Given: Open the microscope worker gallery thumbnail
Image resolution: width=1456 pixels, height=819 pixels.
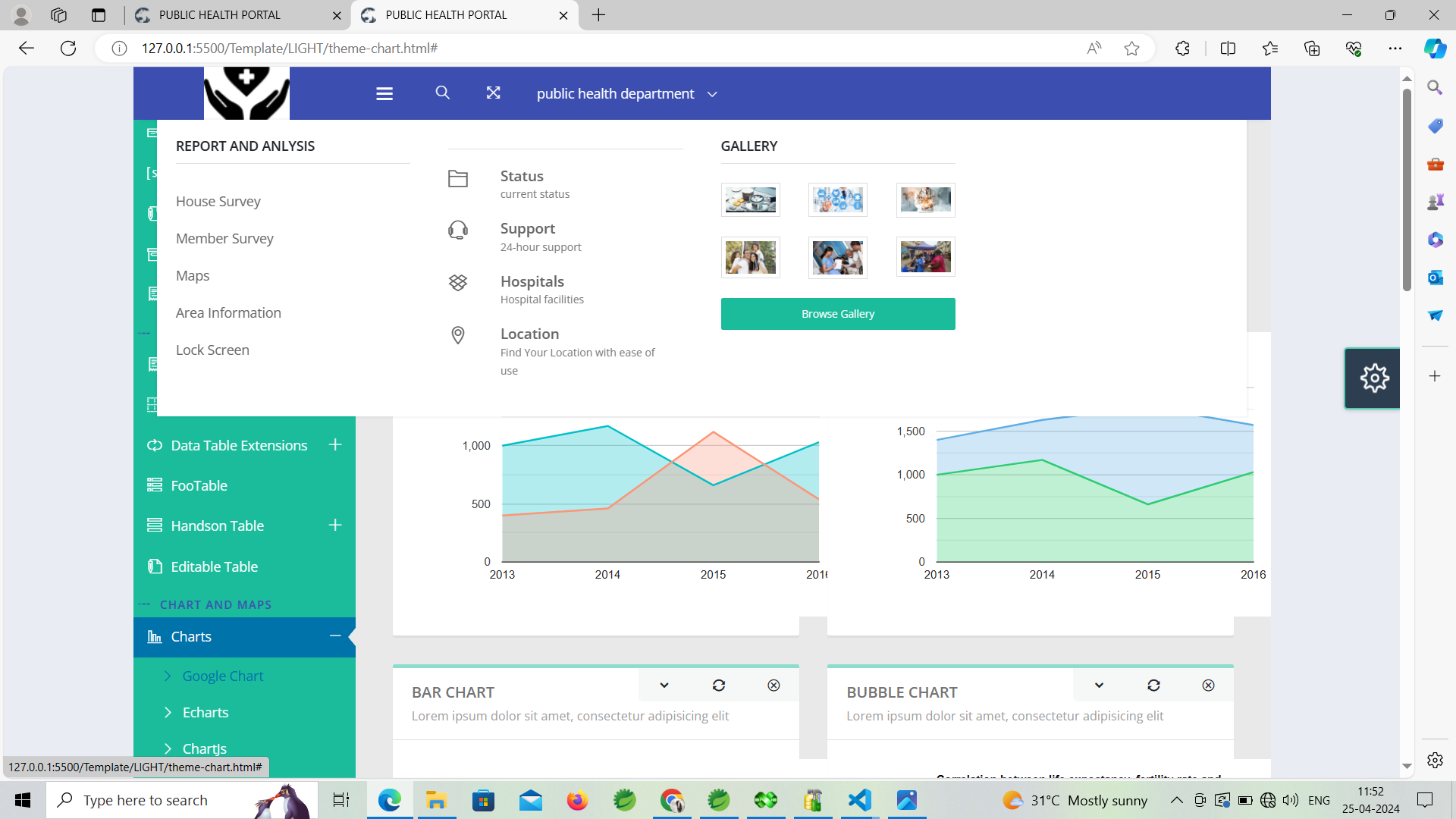Looking at the screenshot, I should 838,257.
